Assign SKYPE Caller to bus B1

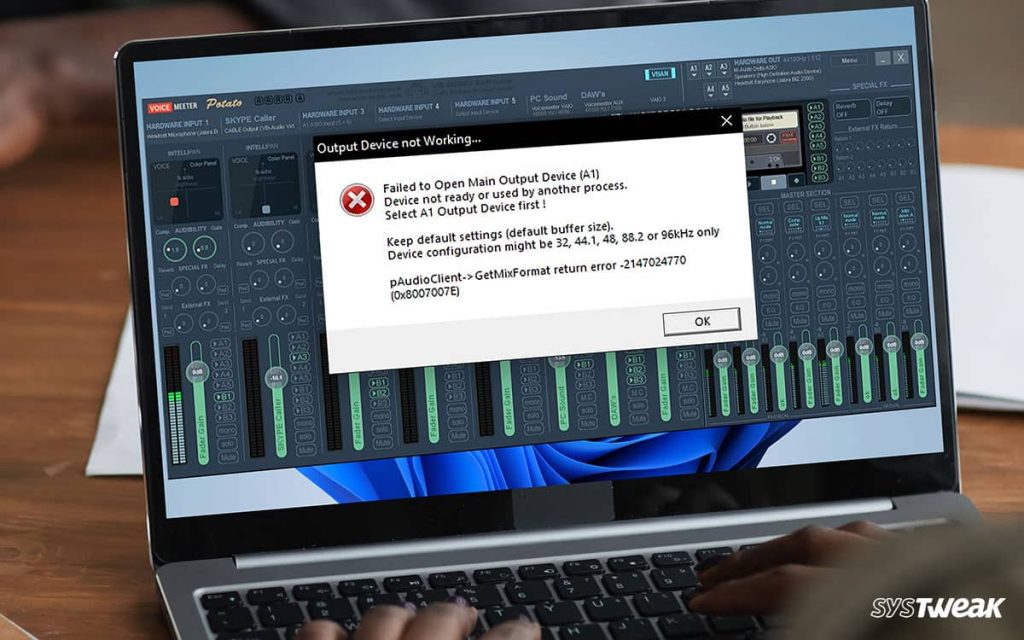(x=300, y=389)
